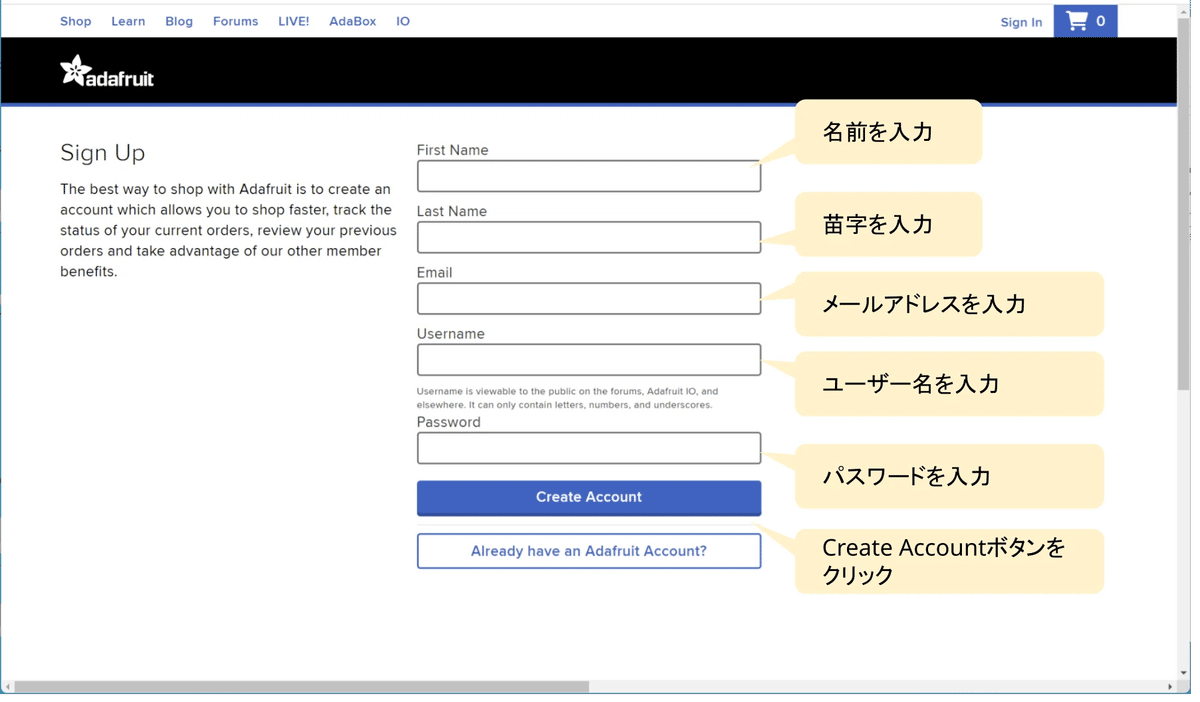Select the Last Name input field

[x=588, y=237]
